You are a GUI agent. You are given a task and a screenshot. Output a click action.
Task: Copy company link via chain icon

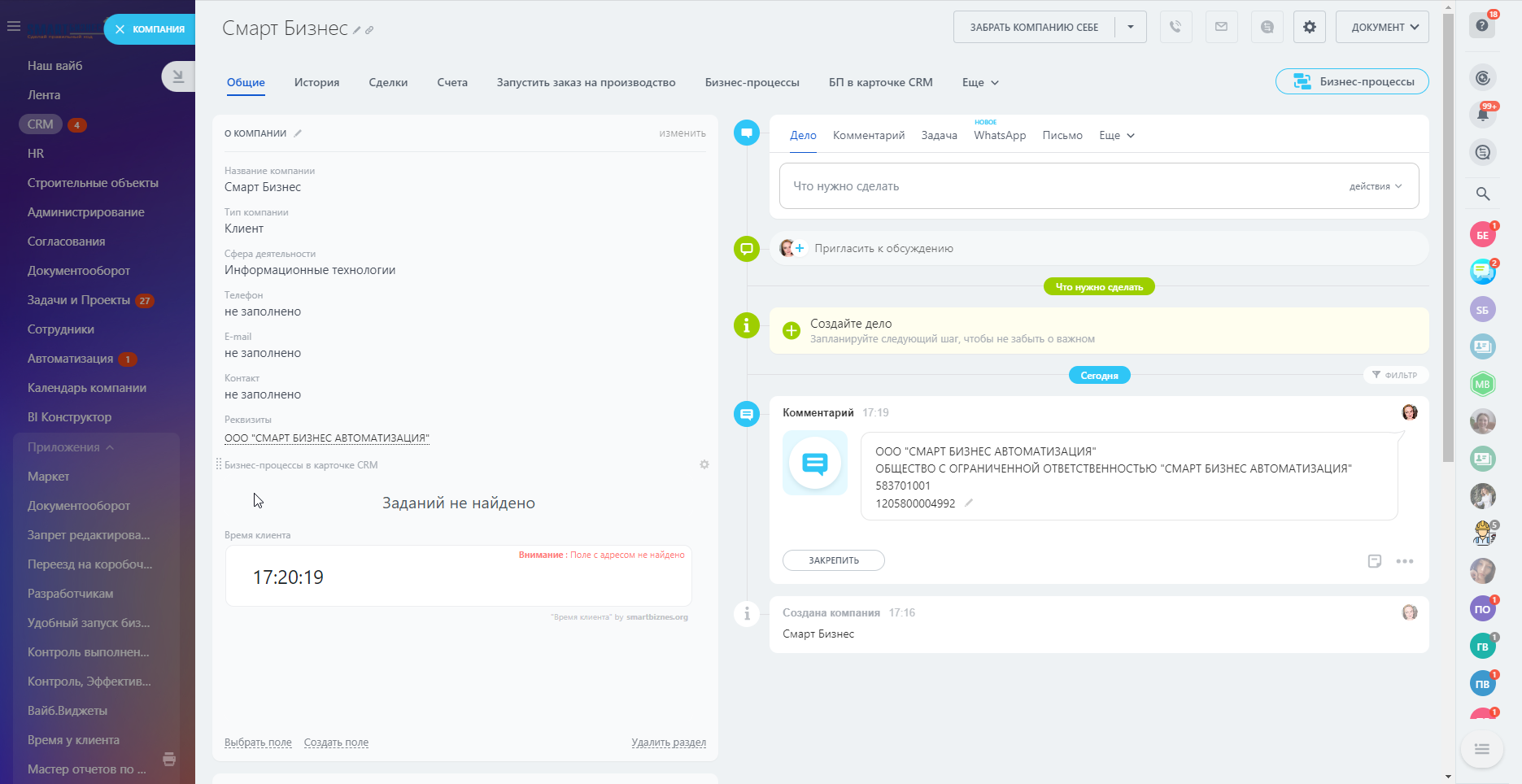[x=369, y=30]
